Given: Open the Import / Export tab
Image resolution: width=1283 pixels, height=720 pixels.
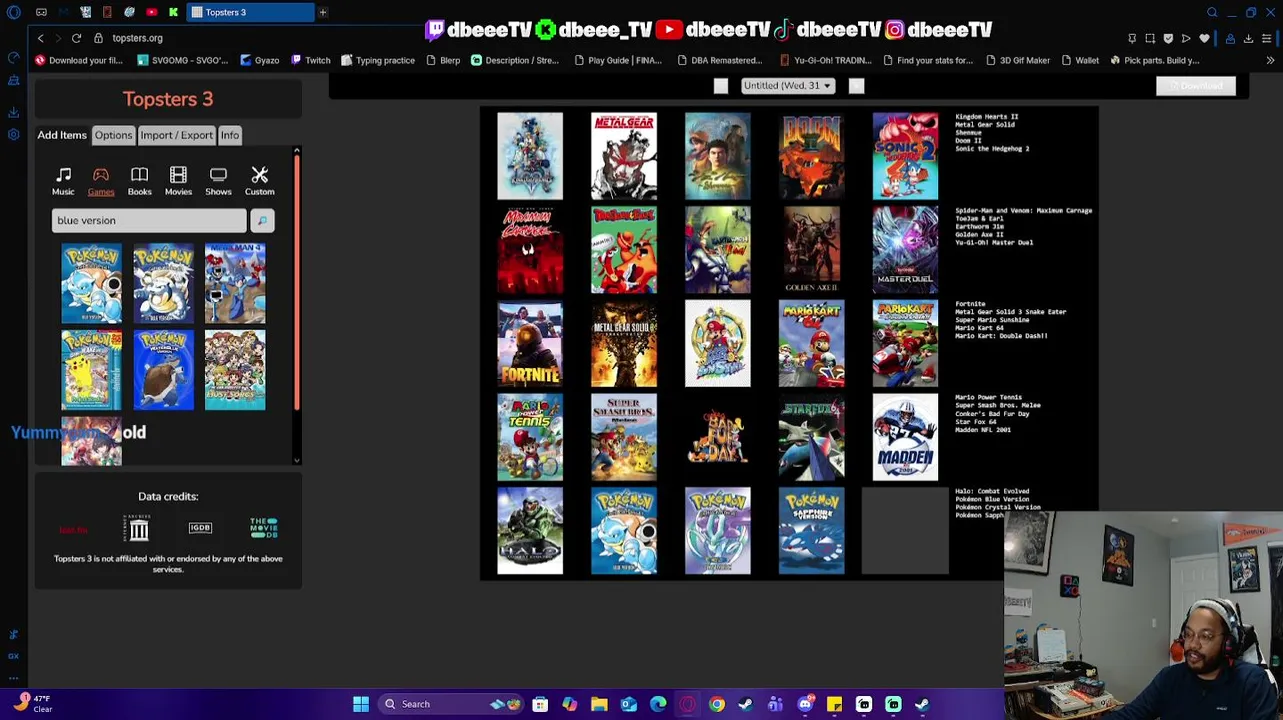Looking at the screenshot, I should tap(176, 135).
